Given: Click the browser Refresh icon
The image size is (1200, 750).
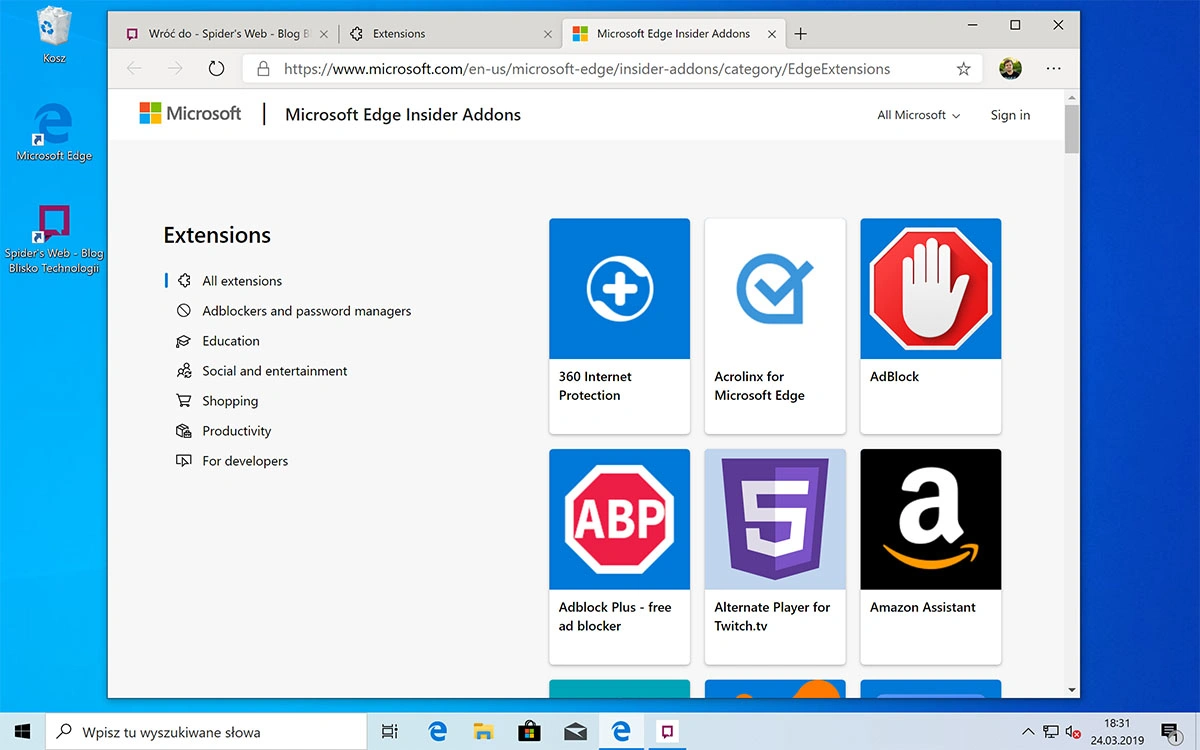Looking at the screenshot, I should pyautogui.click(x=216, y=69).
